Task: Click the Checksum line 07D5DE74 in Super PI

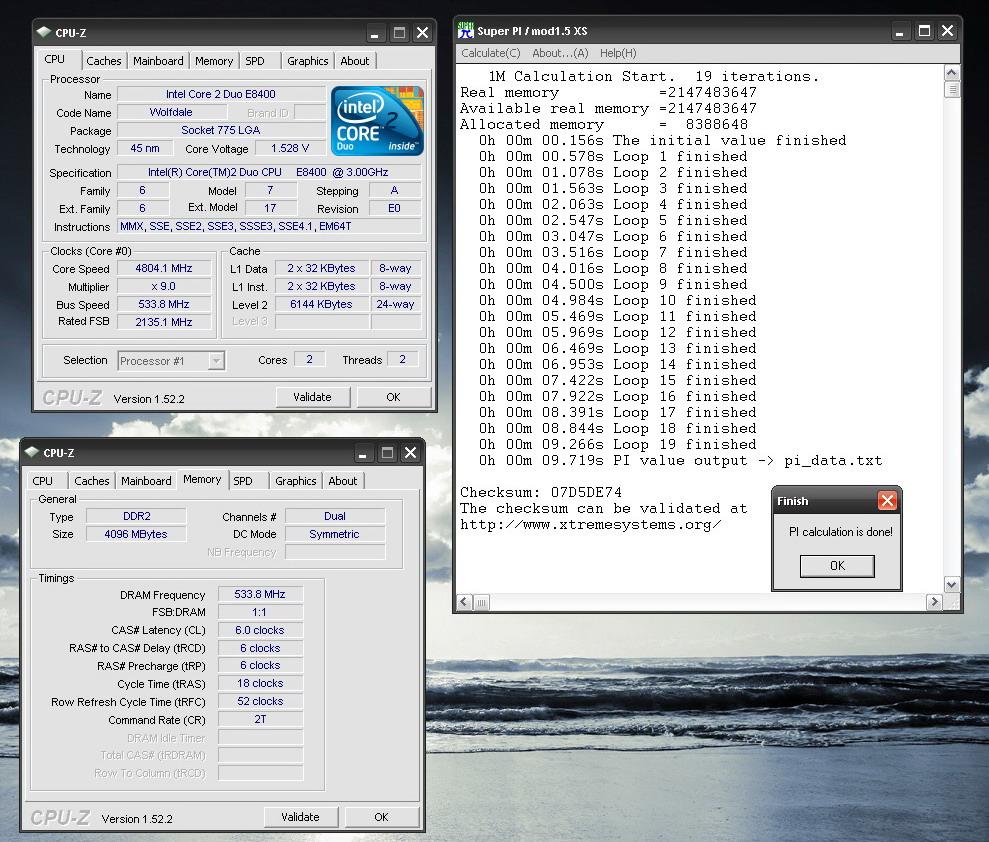Action: [x=541, y=492]
